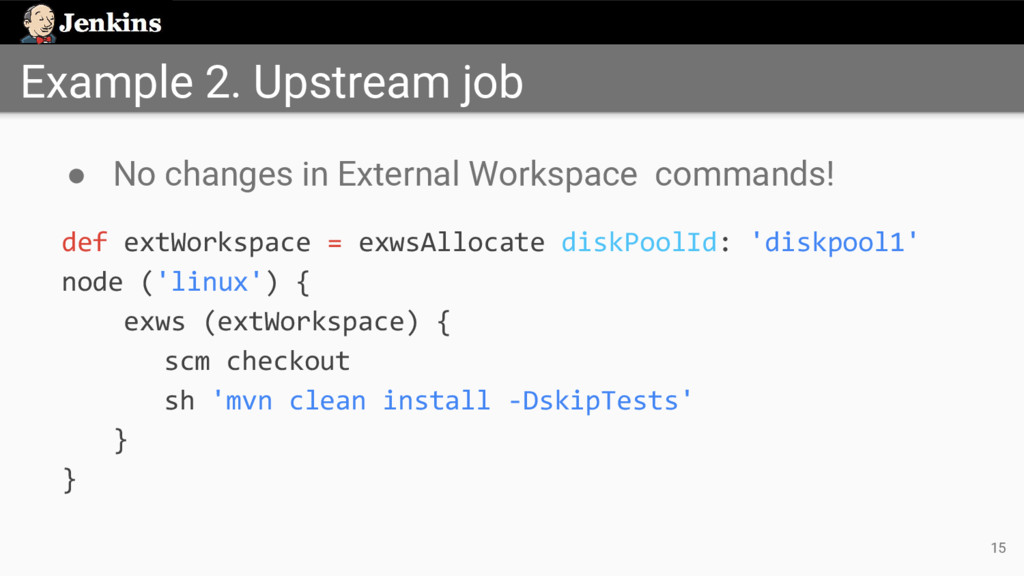Select the 'linux' label string

(x=210, y=283)
